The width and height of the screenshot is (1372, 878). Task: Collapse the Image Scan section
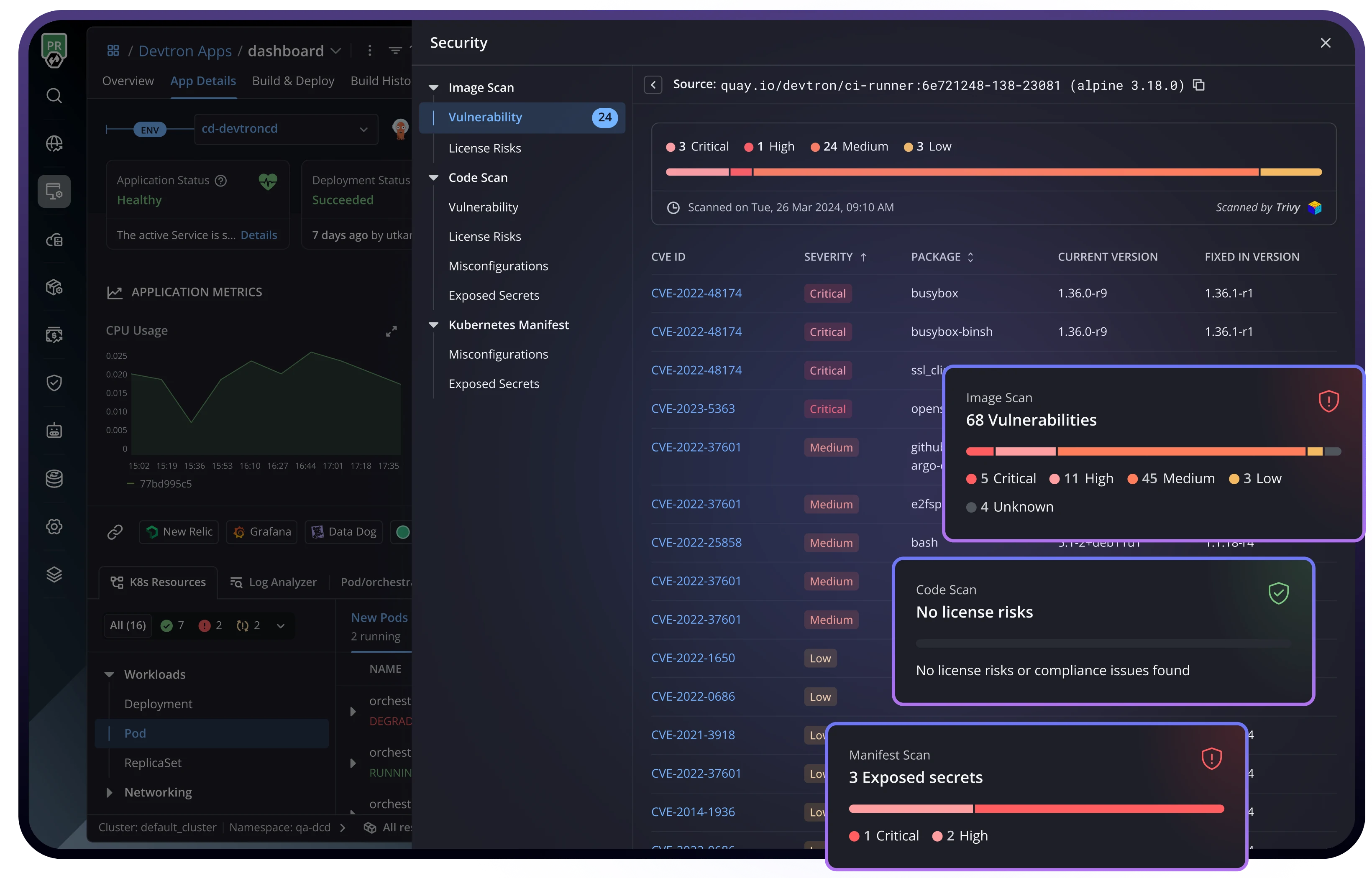(433, 88)
